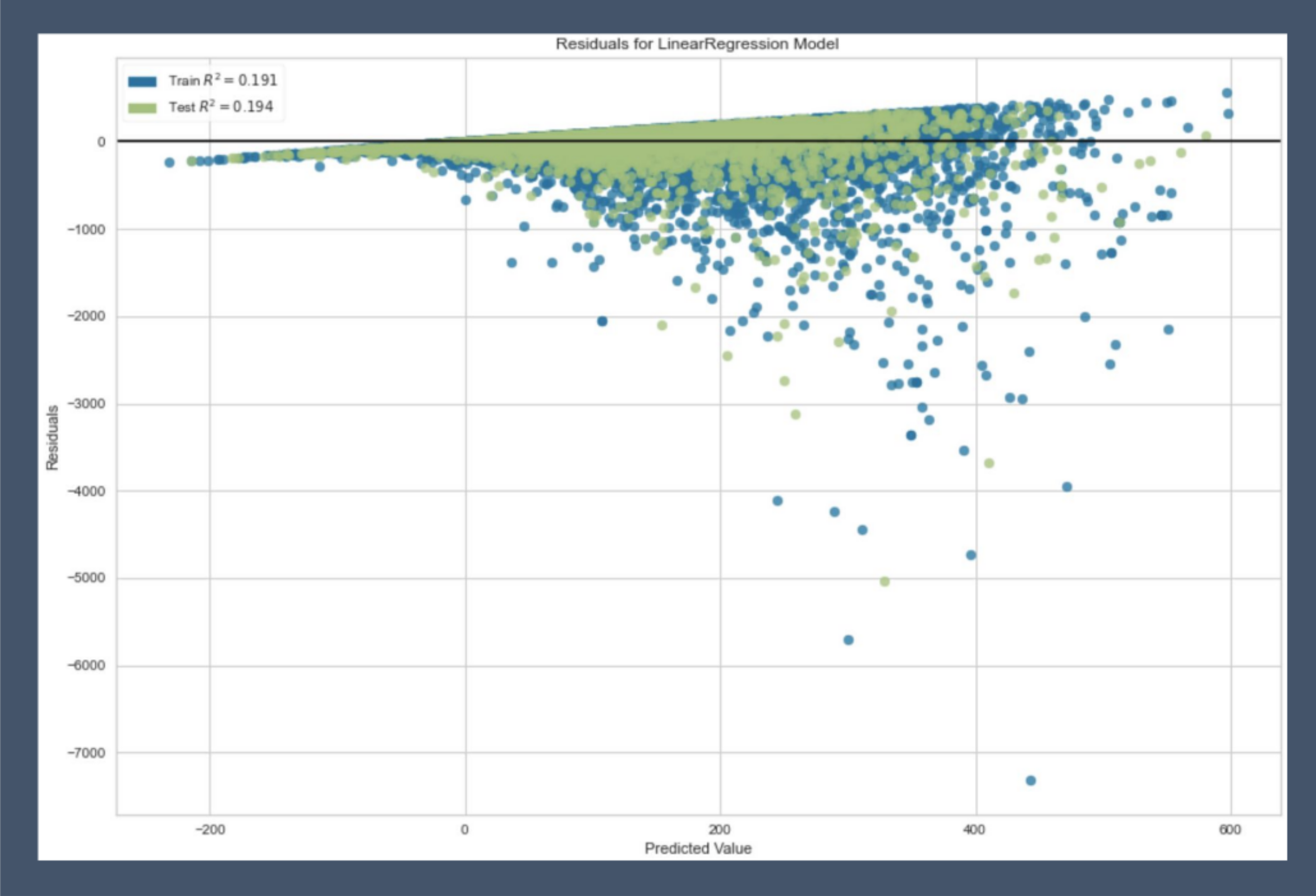Viewport: 1316px width, 896px height.
Task: Click the chart title Residuals for LinearRegression Model
Action: (x=696, y=44)
